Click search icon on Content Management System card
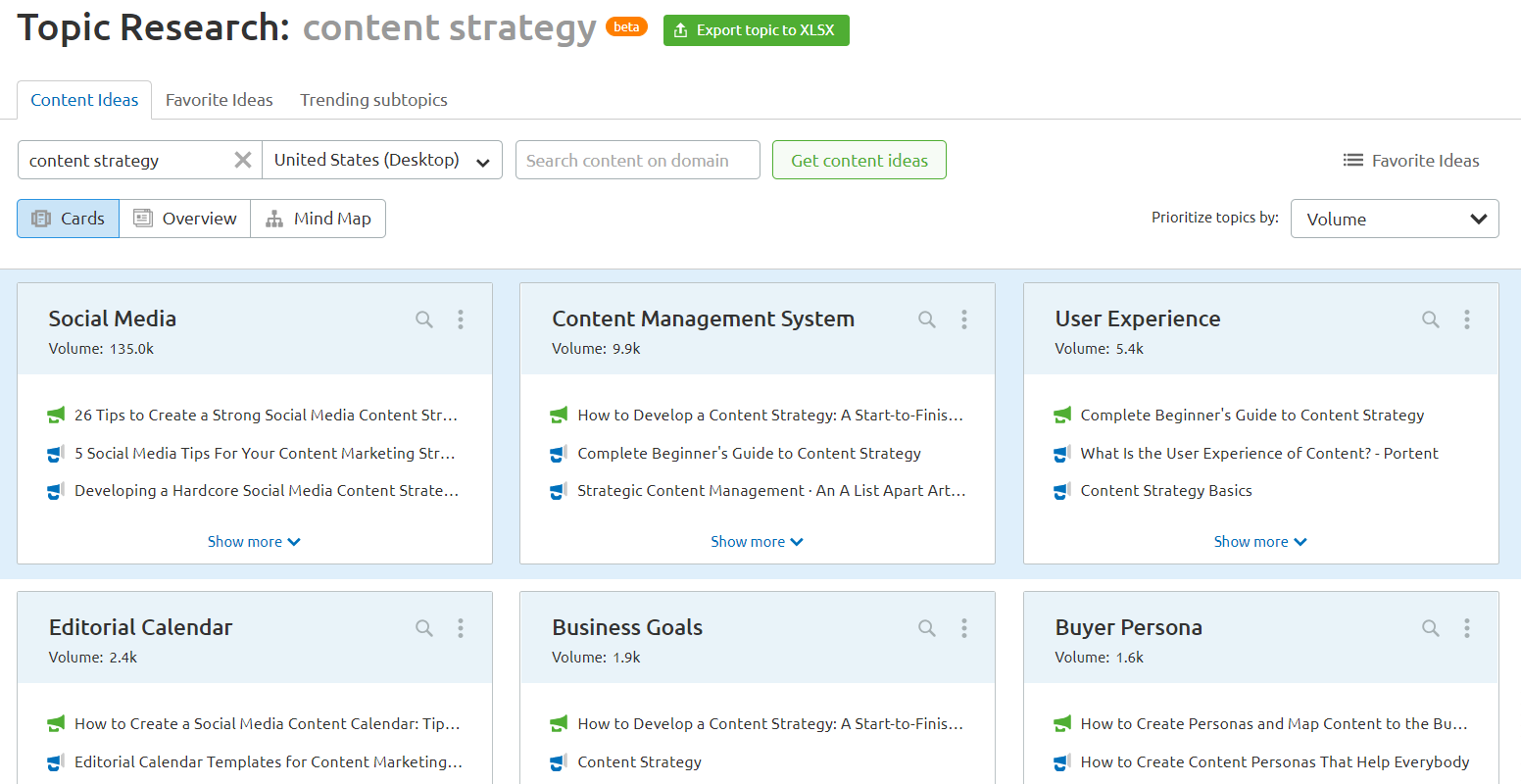Screen dimensions: 1521x784 [x=927, y=319]
